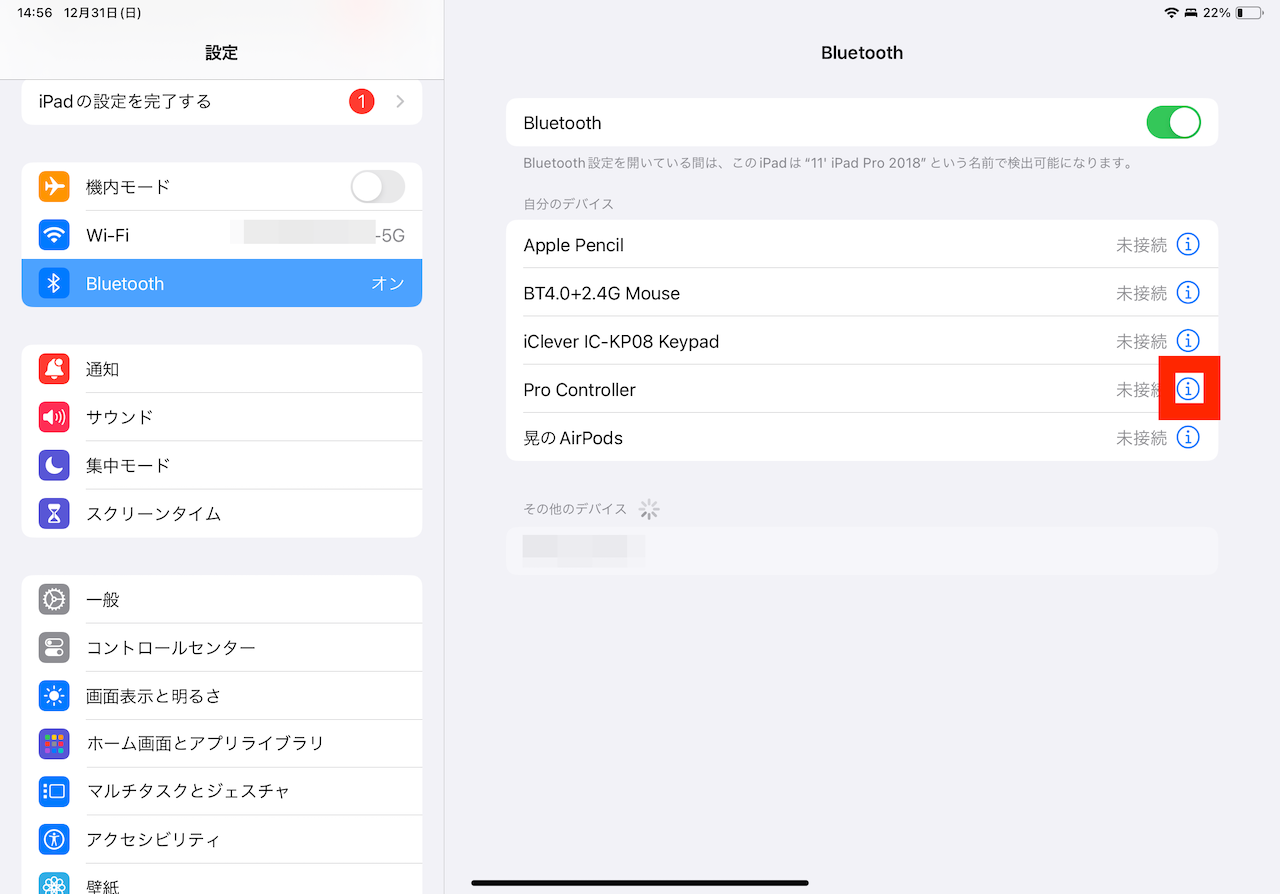Connect to BT4.0+2.4G Mouse
Screen dimensions: 1280x894
[x=862, y=292]
